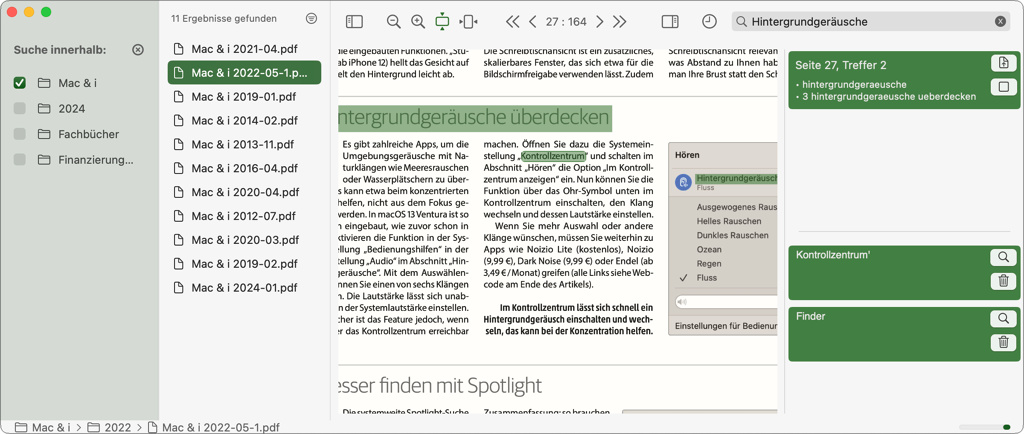
Task: Zoom in on the PDF page
Action: pos(418,21)
